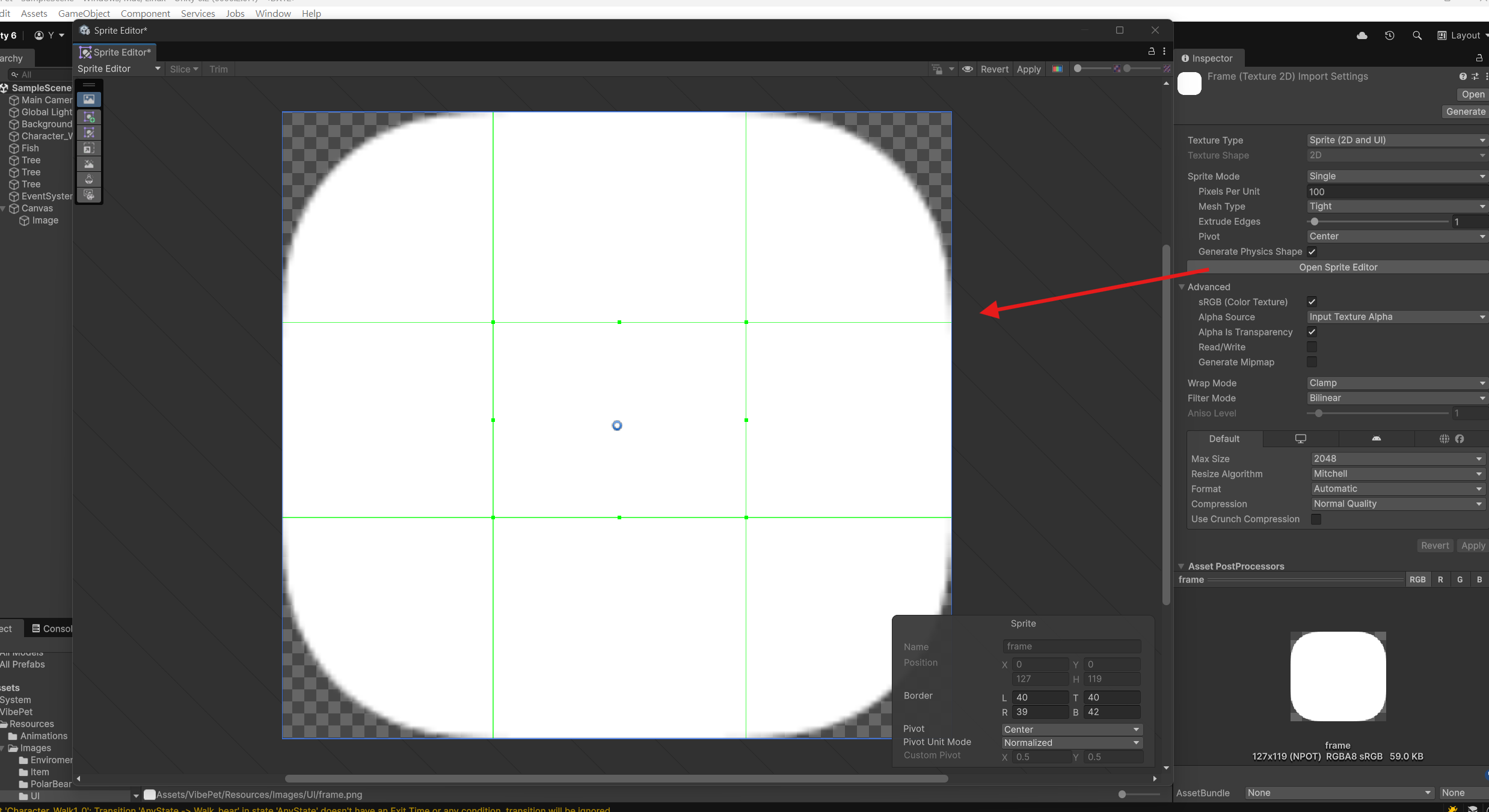Screen dimensions: 1489x812
Task: Open the Assets menu
Action: [34, 13]
